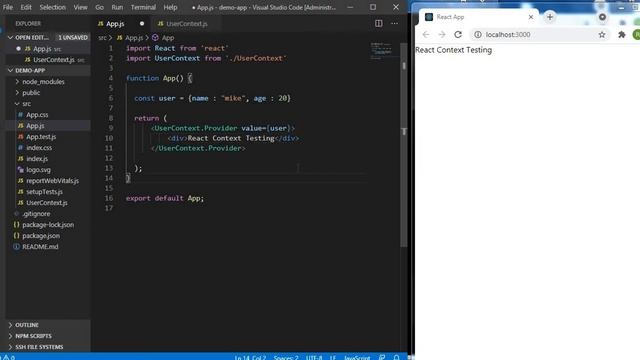Select App.js in the src folder
The image size is (640, 360).
pyautogui.click(x=35, y=126)
